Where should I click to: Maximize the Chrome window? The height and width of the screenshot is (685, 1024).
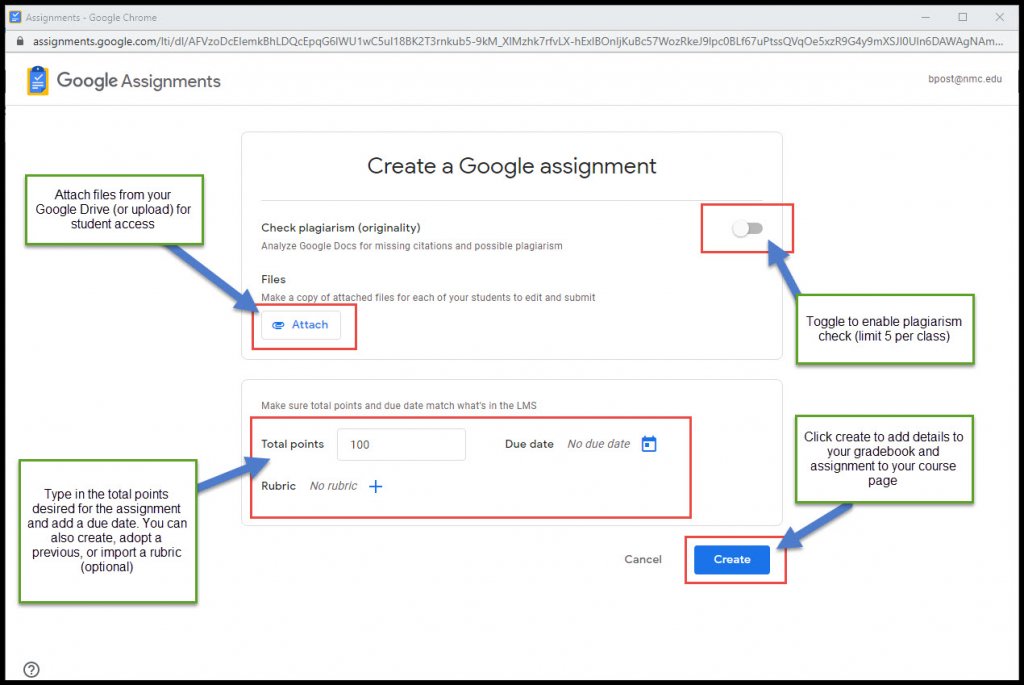pyautogui.click(x=962, y=17)
